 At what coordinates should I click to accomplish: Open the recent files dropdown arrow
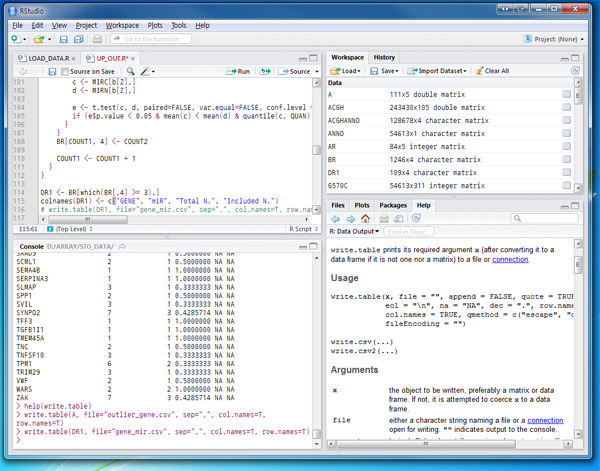pos(49,39)
